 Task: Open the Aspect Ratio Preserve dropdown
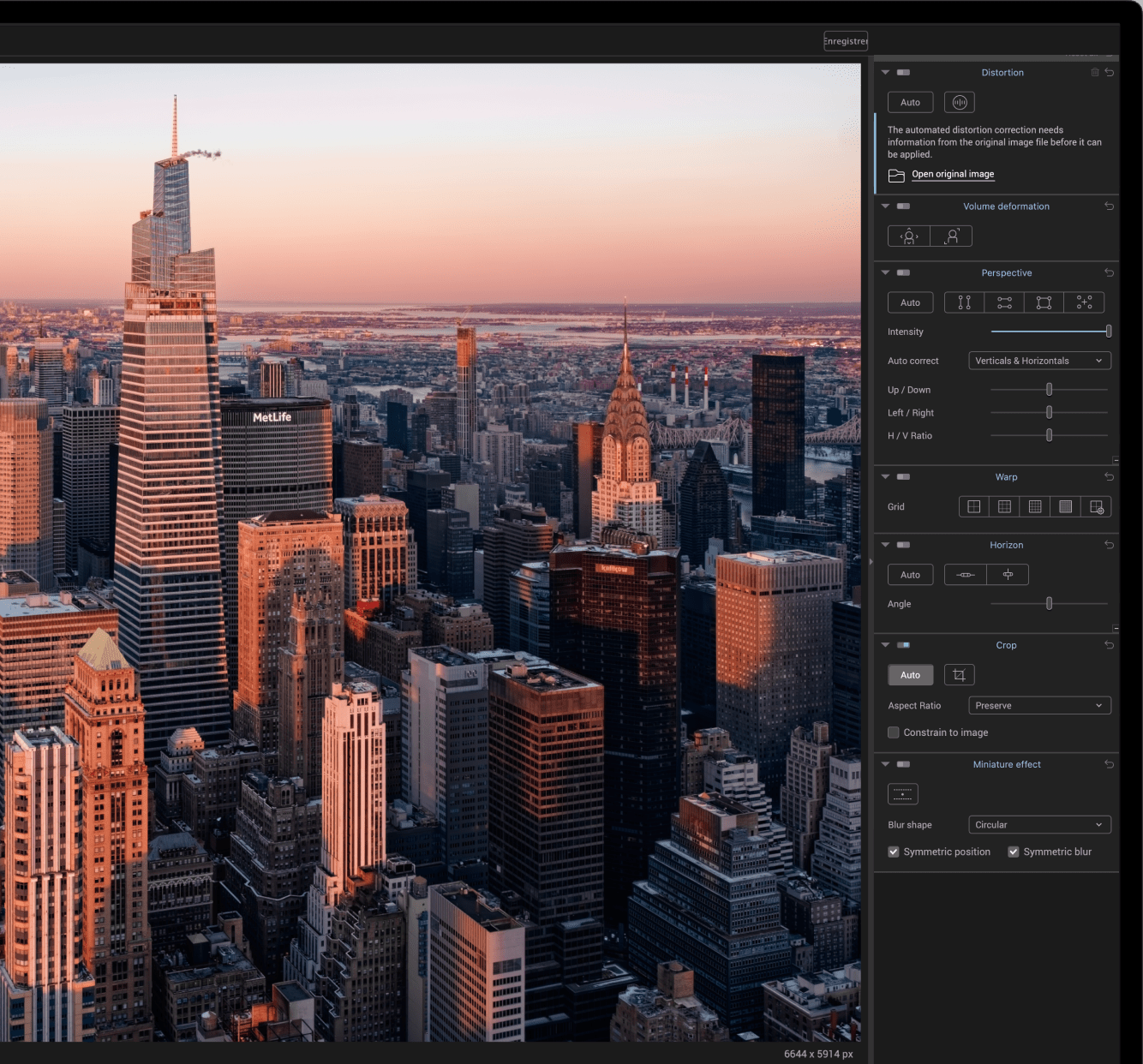(x=1038, y=706)
